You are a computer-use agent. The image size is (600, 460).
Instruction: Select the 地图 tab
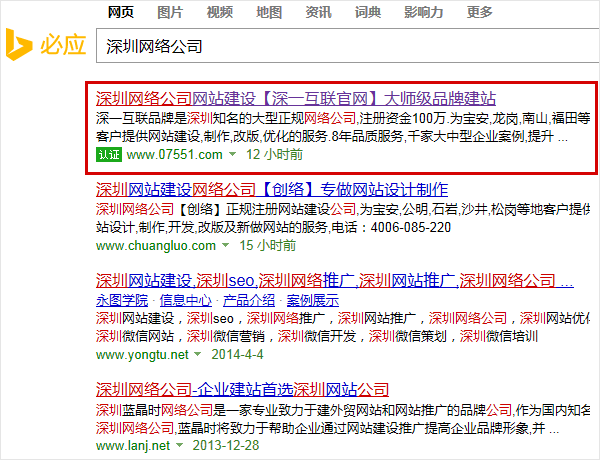coord(268,12)
